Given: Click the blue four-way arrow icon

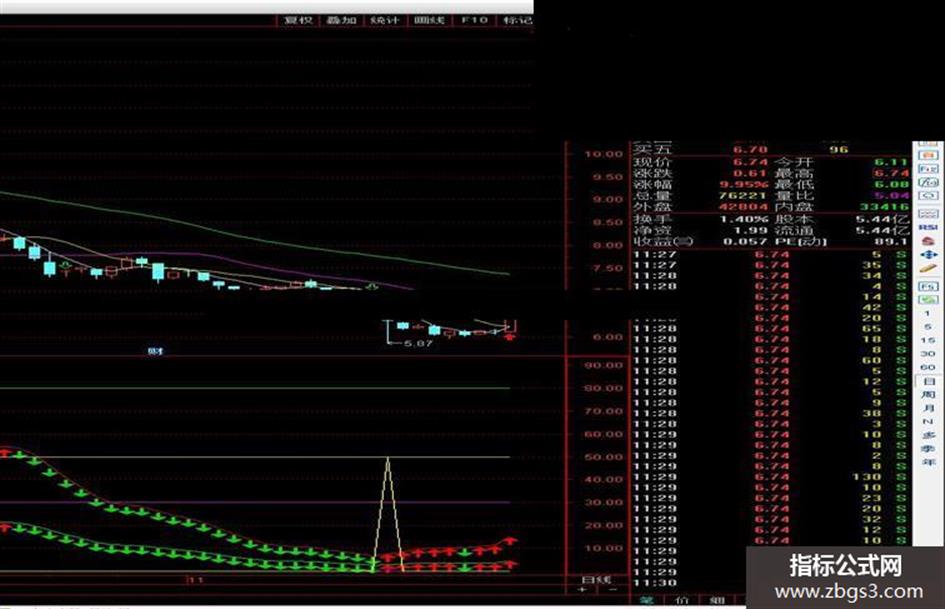Looking at the screenshot, I should click(x=928, y=255).
